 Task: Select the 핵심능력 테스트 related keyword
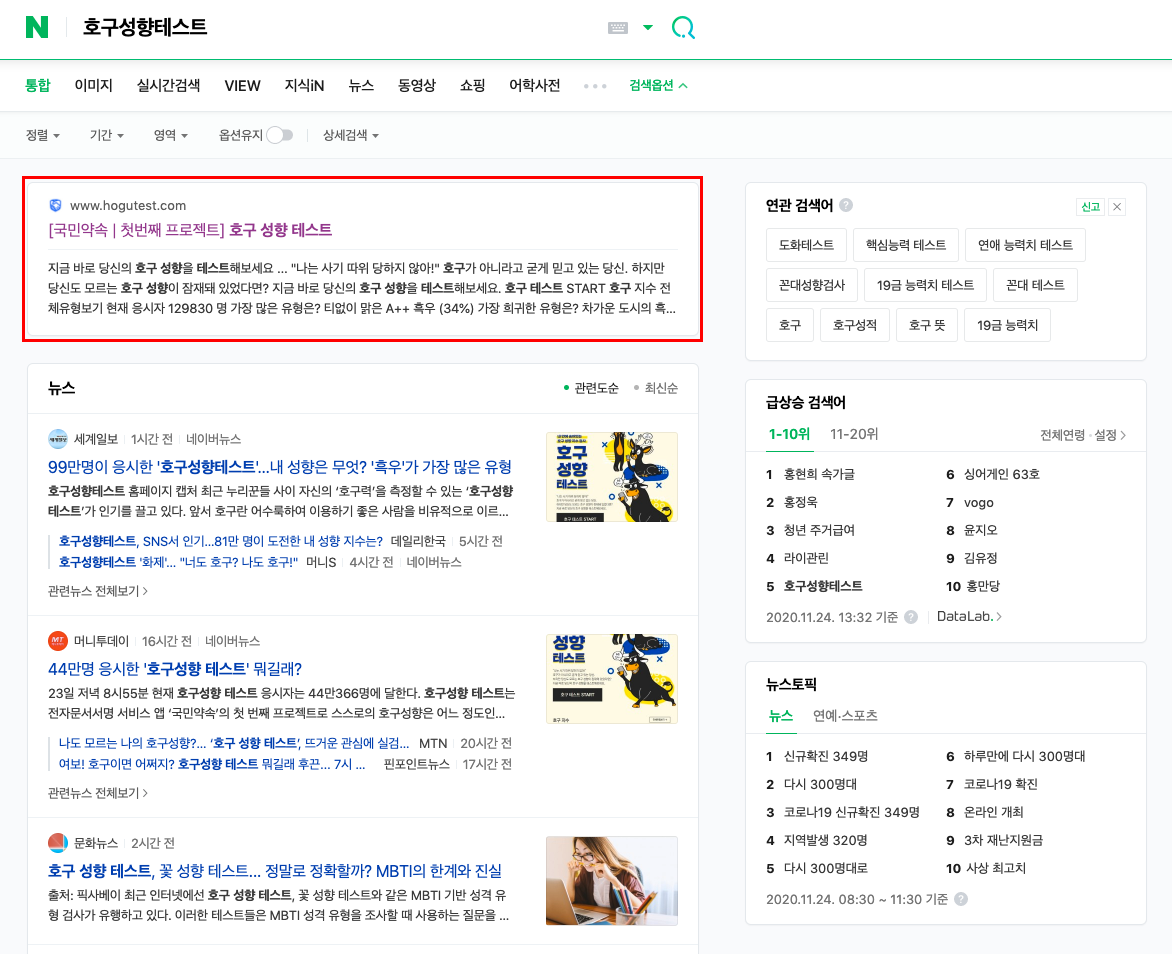(906, 244)
